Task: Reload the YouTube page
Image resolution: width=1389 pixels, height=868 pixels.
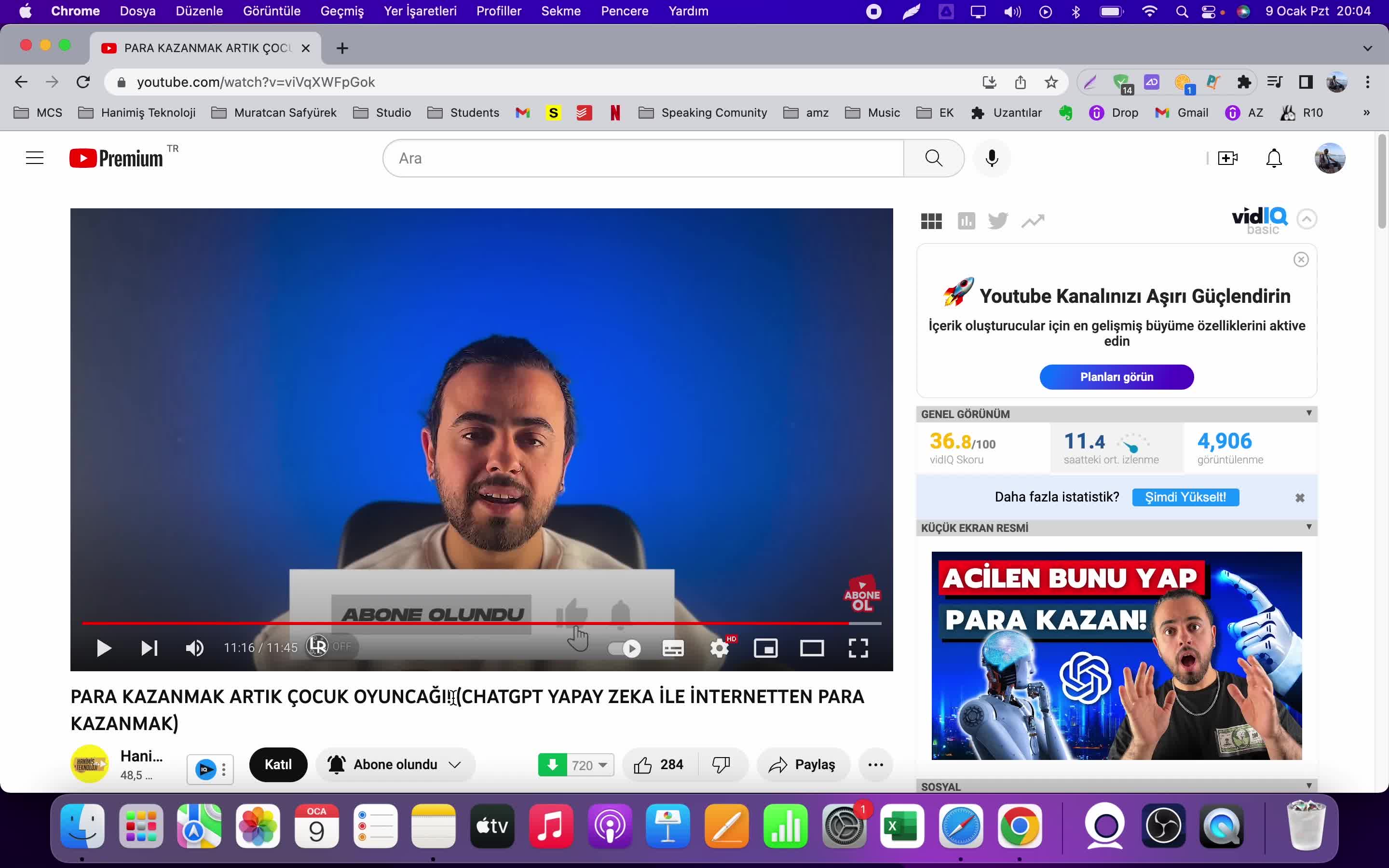Action: click(x=83, y=82)
